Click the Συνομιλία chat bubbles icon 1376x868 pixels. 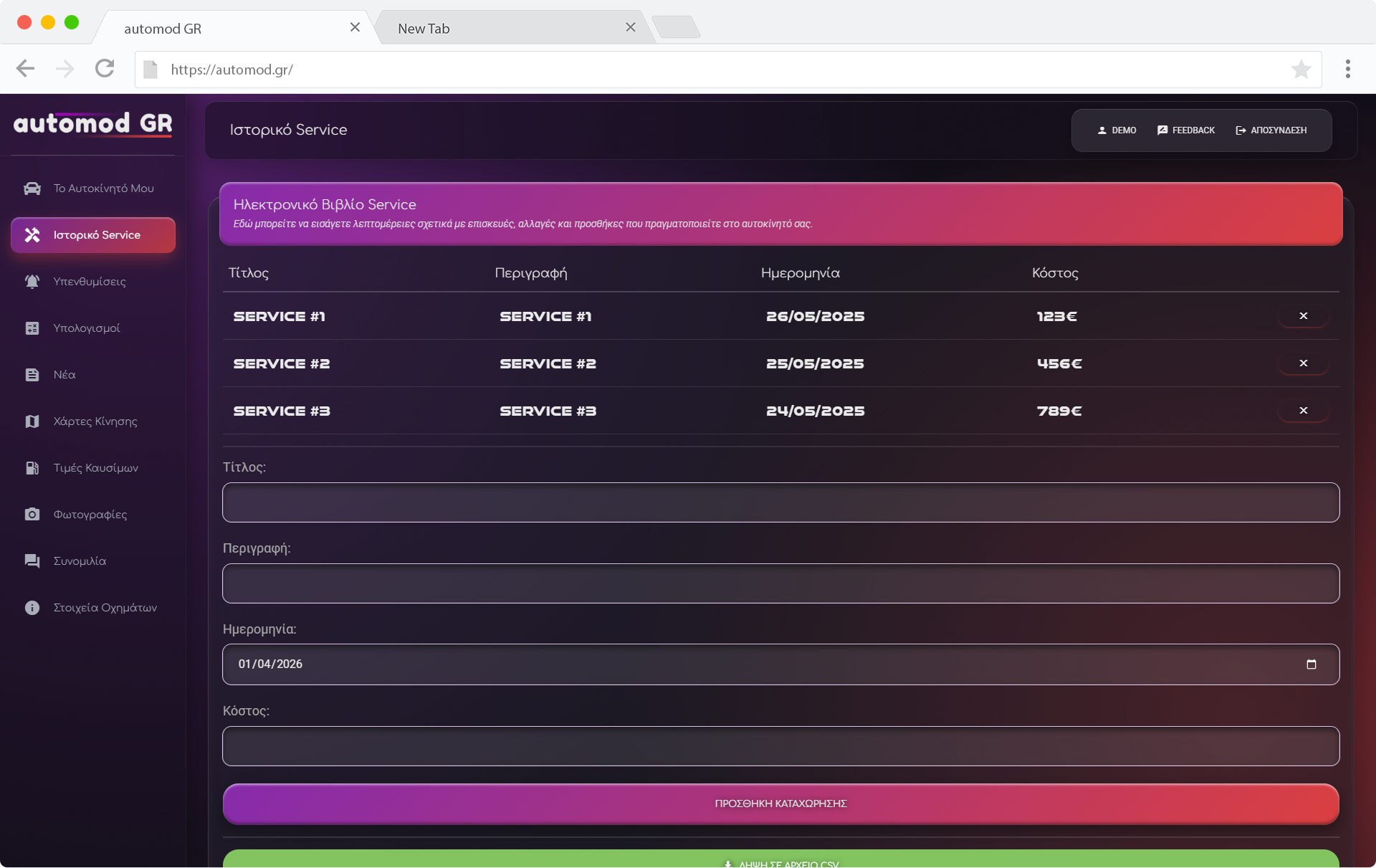point(32,561)
